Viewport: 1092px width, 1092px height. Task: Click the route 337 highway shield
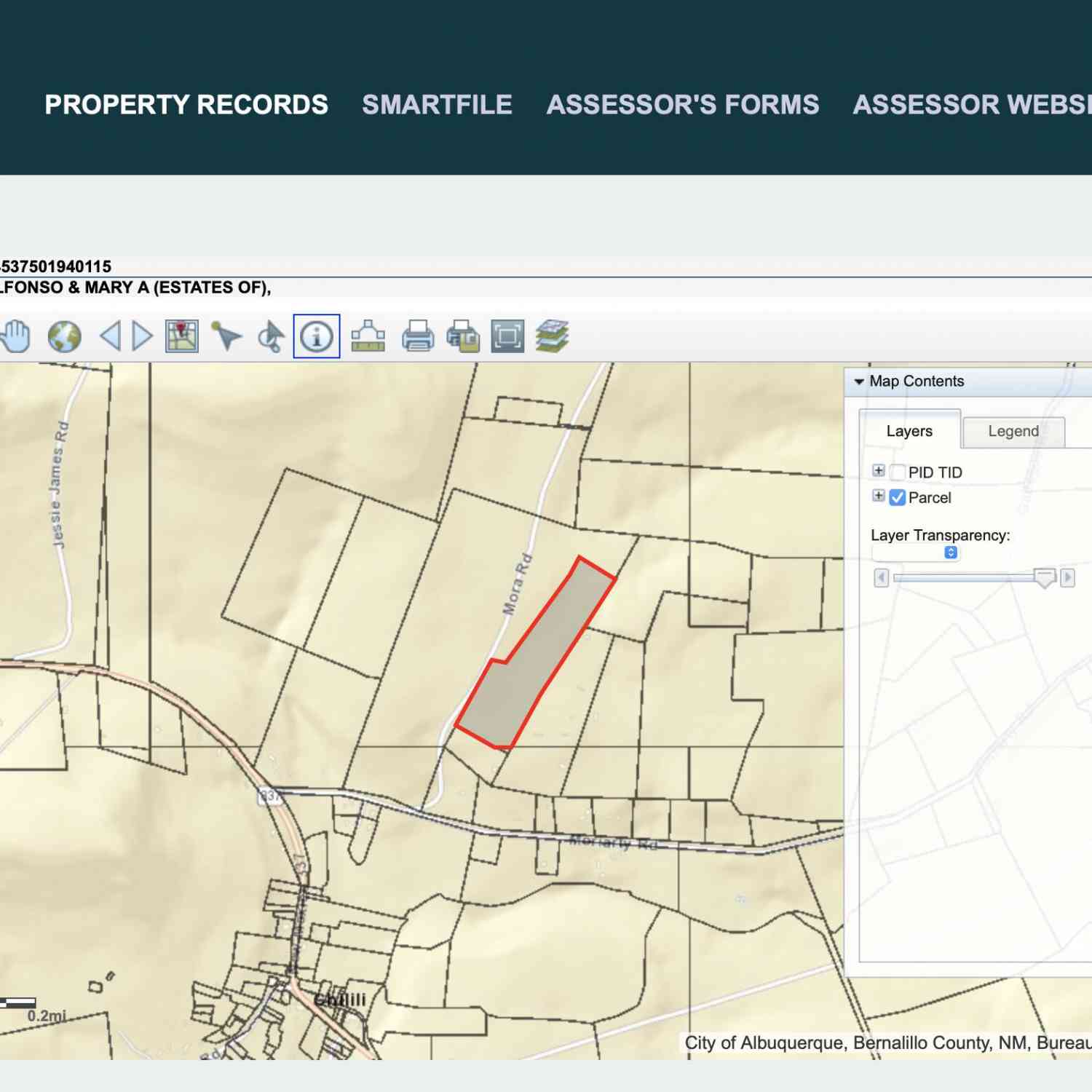coord(269,796)
